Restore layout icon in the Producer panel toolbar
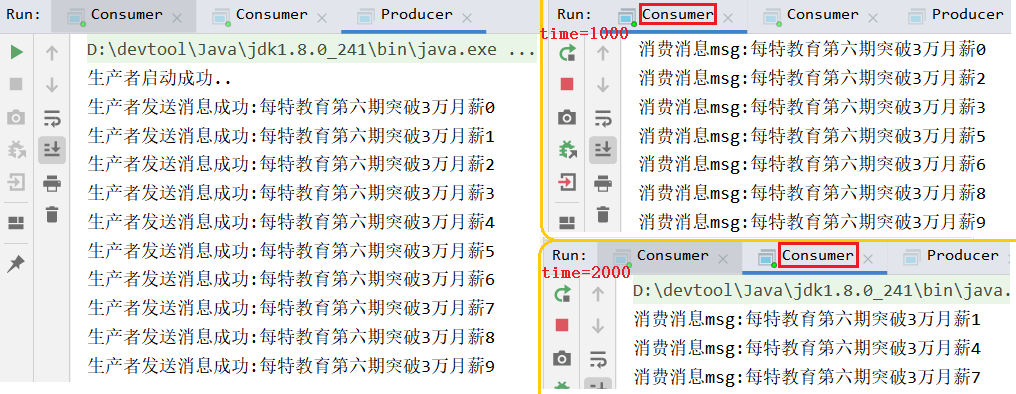The image size is (1016, 394). point(16,224)
